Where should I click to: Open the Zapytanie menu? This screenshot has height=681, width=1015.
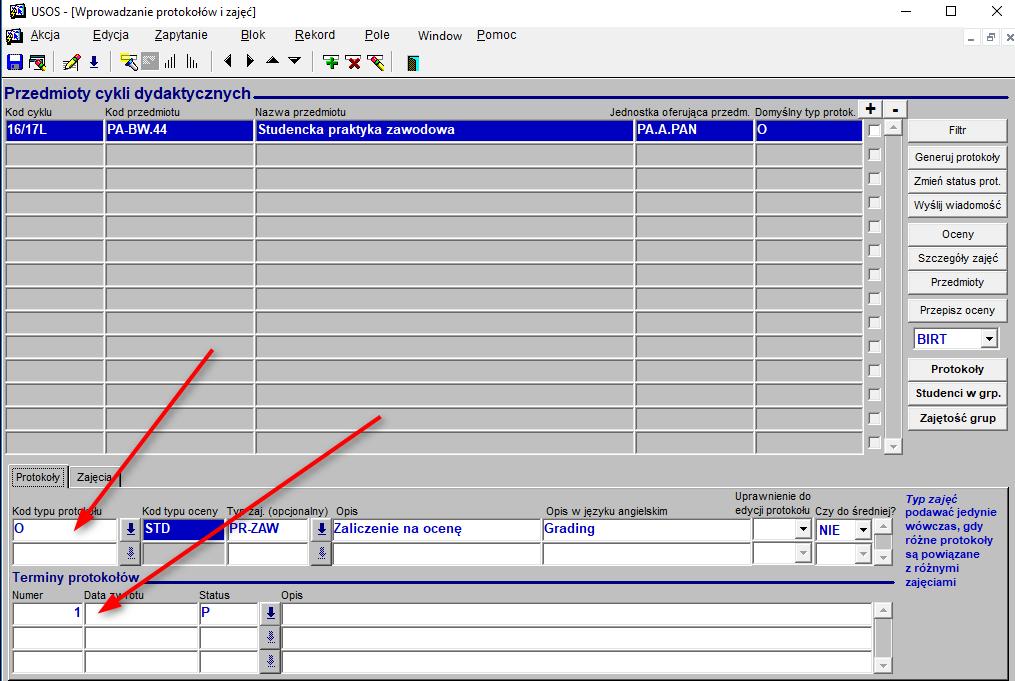pos(181,35)
